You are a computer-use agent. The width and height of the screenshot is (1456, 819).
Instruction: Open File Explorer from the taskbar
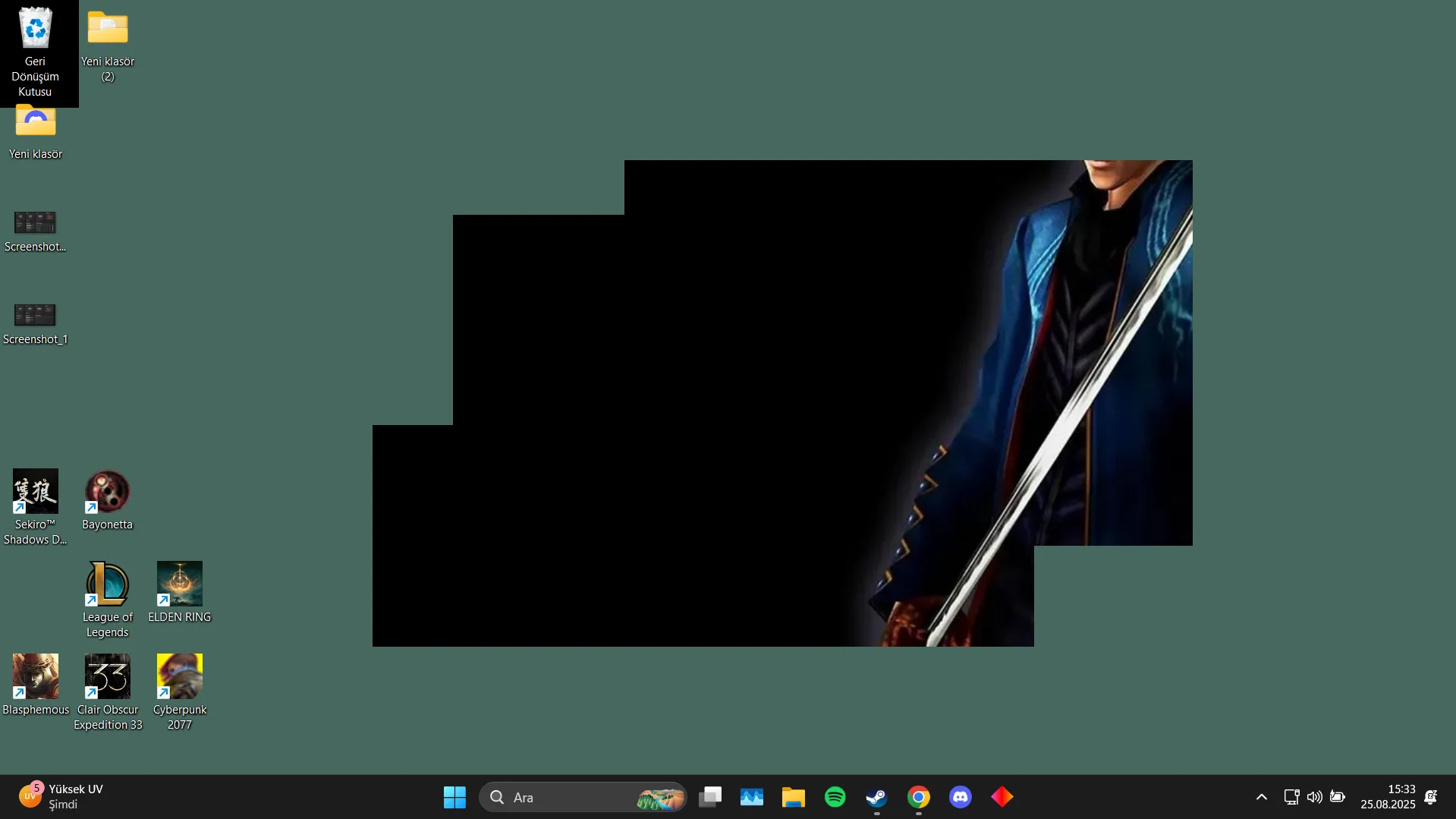click(794, 797)
